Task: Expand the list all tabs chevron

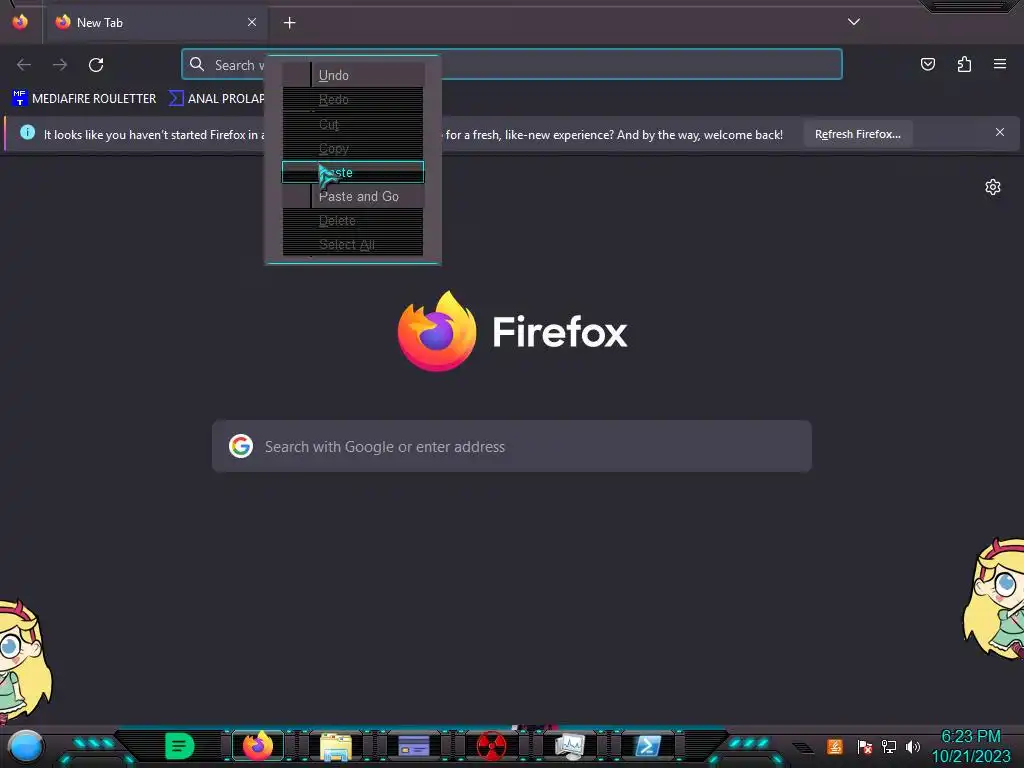Action: click(x=854, y=22)
